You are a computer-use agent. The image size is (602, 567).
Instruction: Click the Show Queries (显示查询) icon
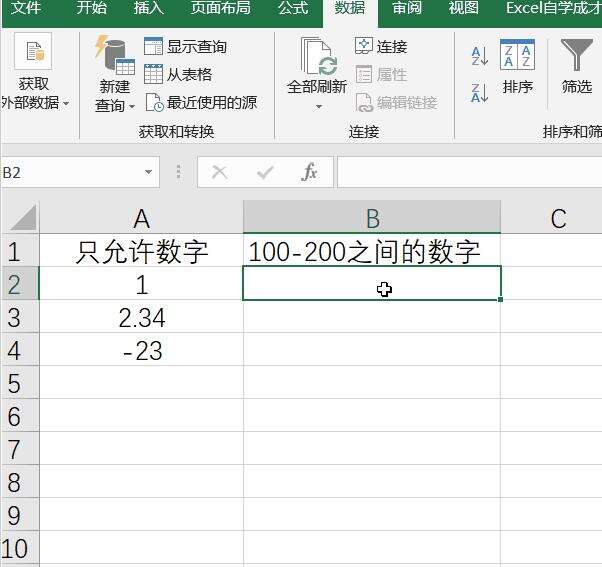pos(154,46)
